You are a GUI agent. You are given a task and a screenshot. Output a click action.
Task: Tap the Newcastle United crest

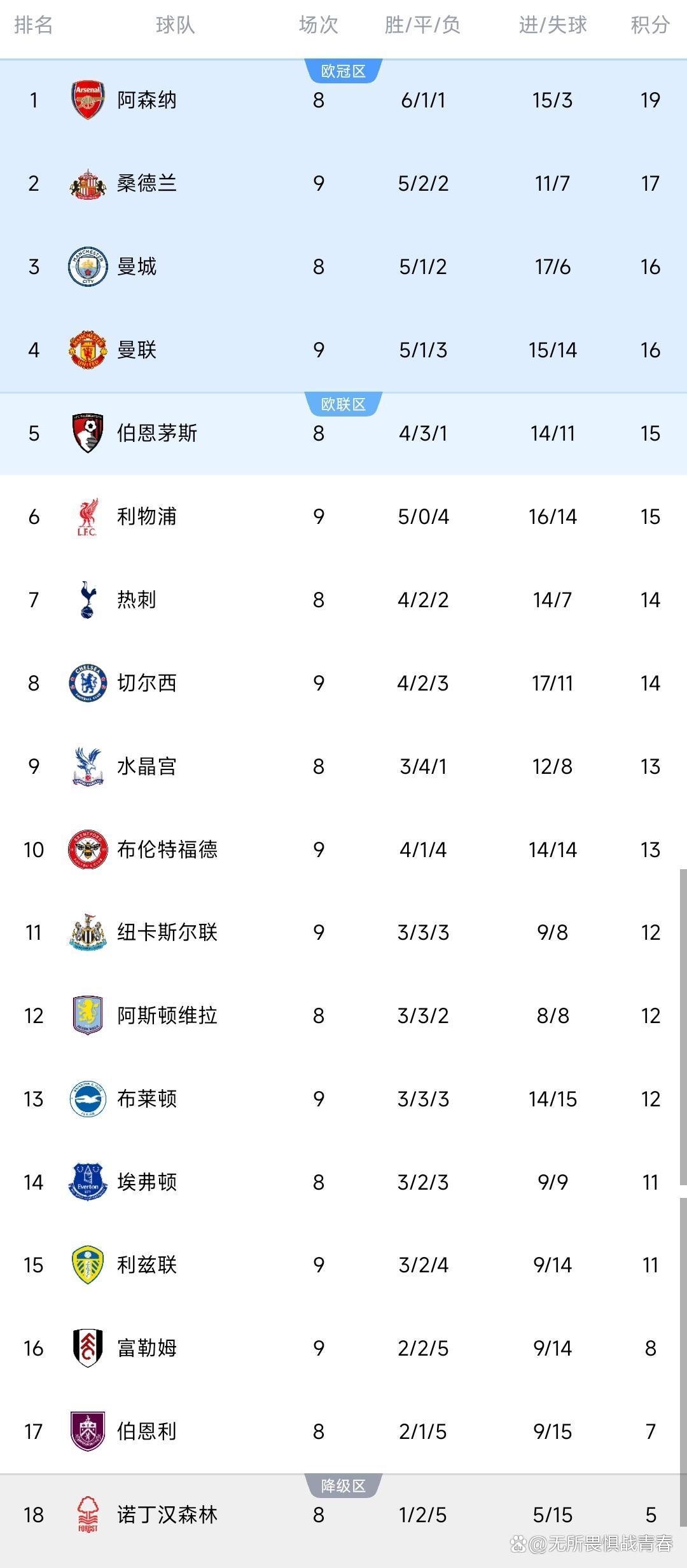coord(88,933)
